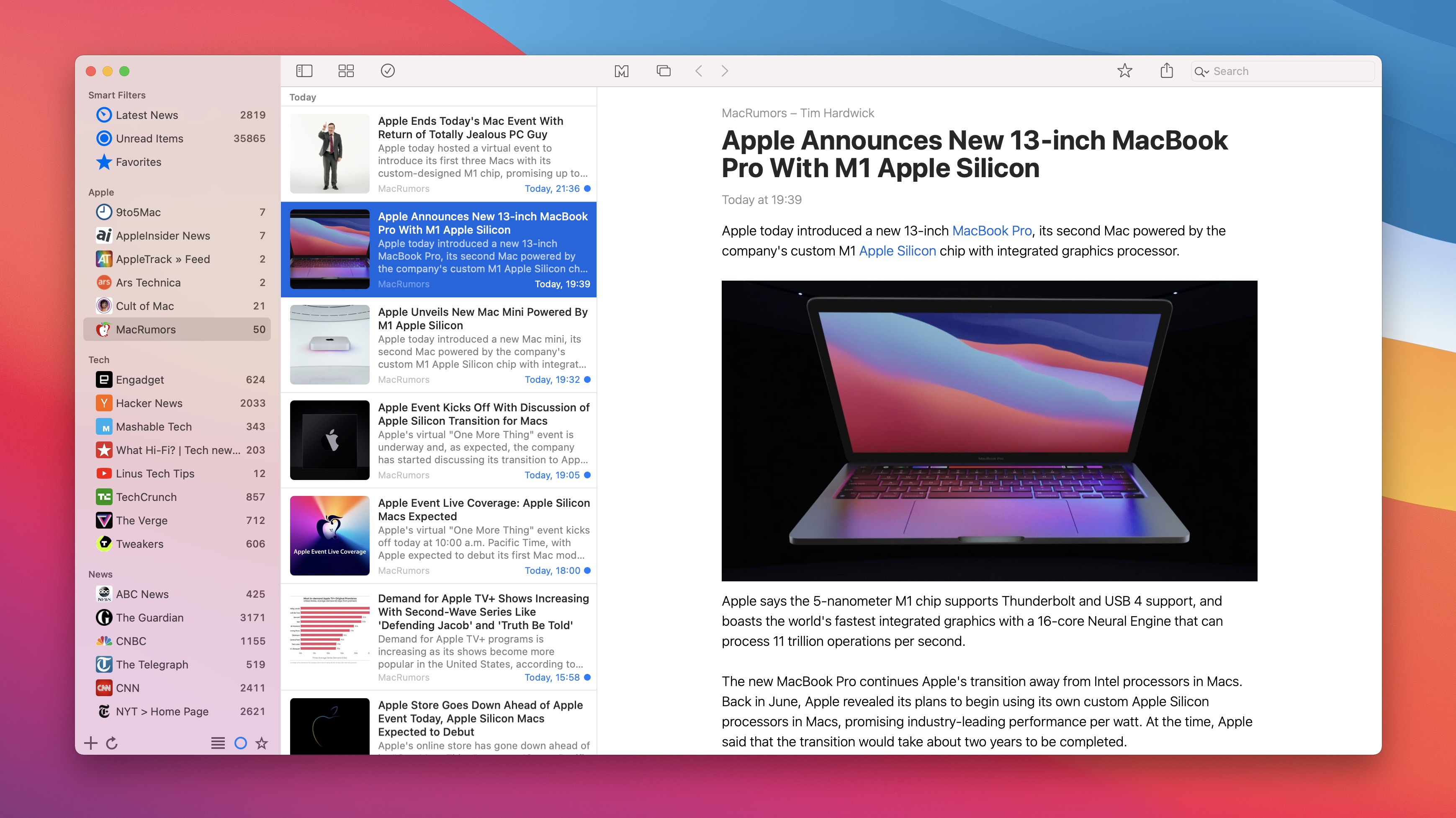Open Demand for Apple TV+ Shows article
1456x818 pixels.
click(439, 637)
